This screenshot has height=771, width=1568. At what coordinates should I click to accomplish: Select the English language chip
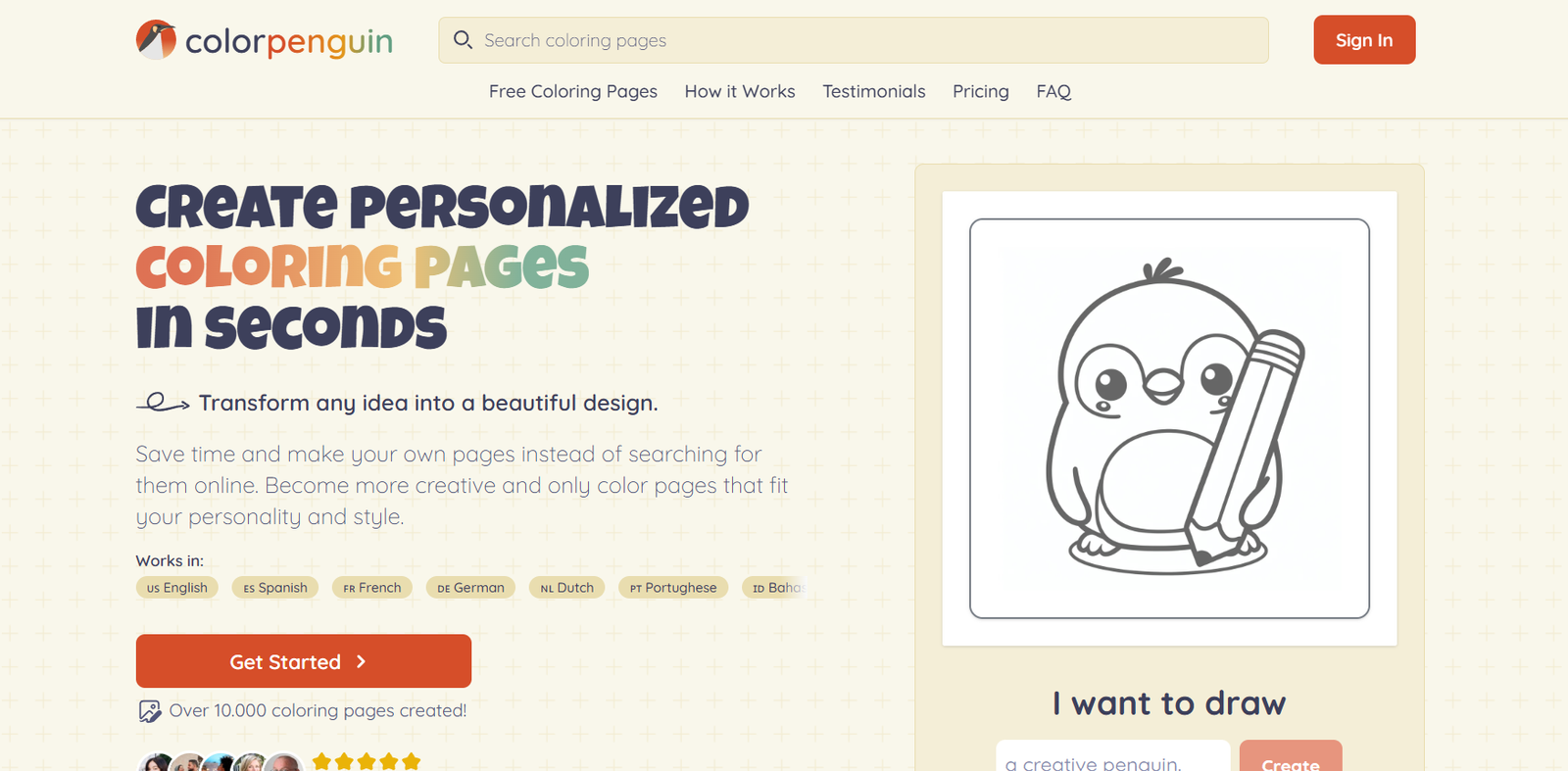(x=177, y=588)
